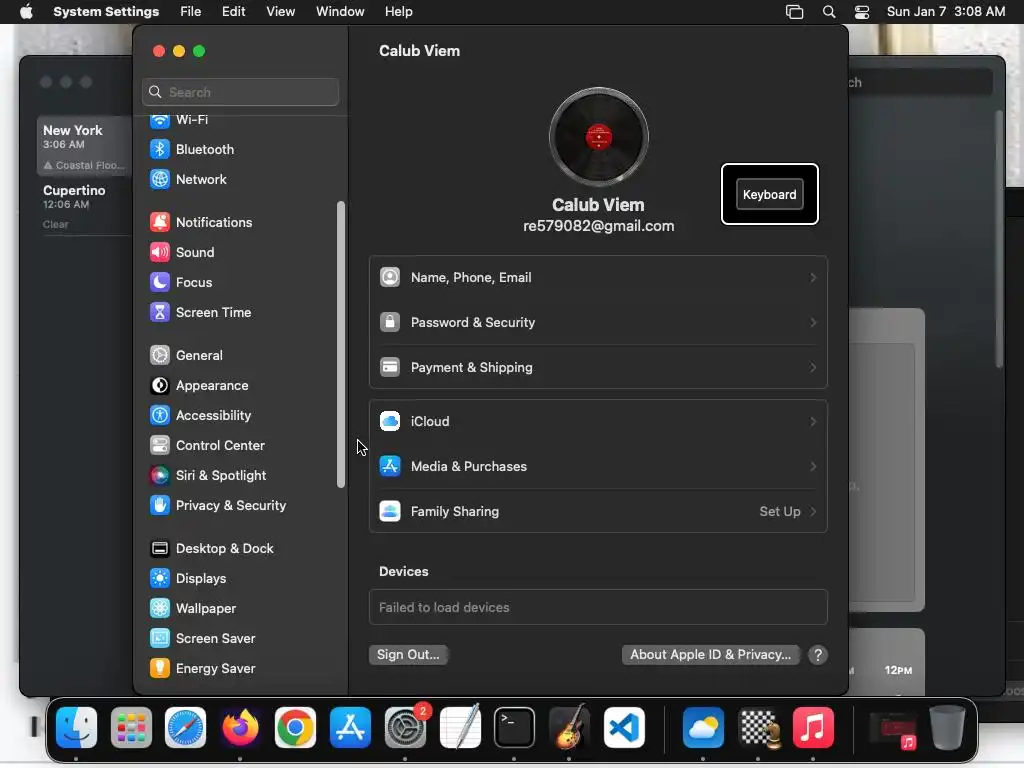Open the Edit menu
1024x768 pixels.
tap(234, 12)
